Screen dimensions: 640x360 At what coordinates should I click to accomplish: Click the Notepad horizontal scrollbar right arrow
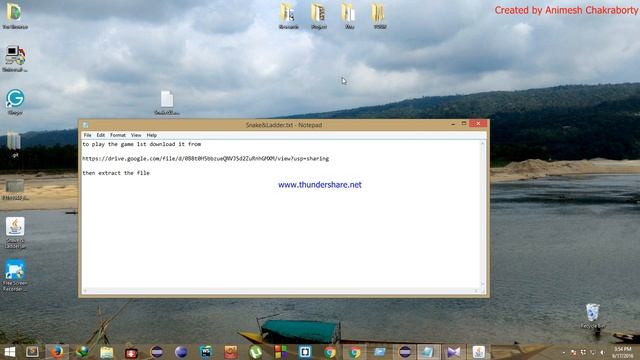(x=476, y=291)
